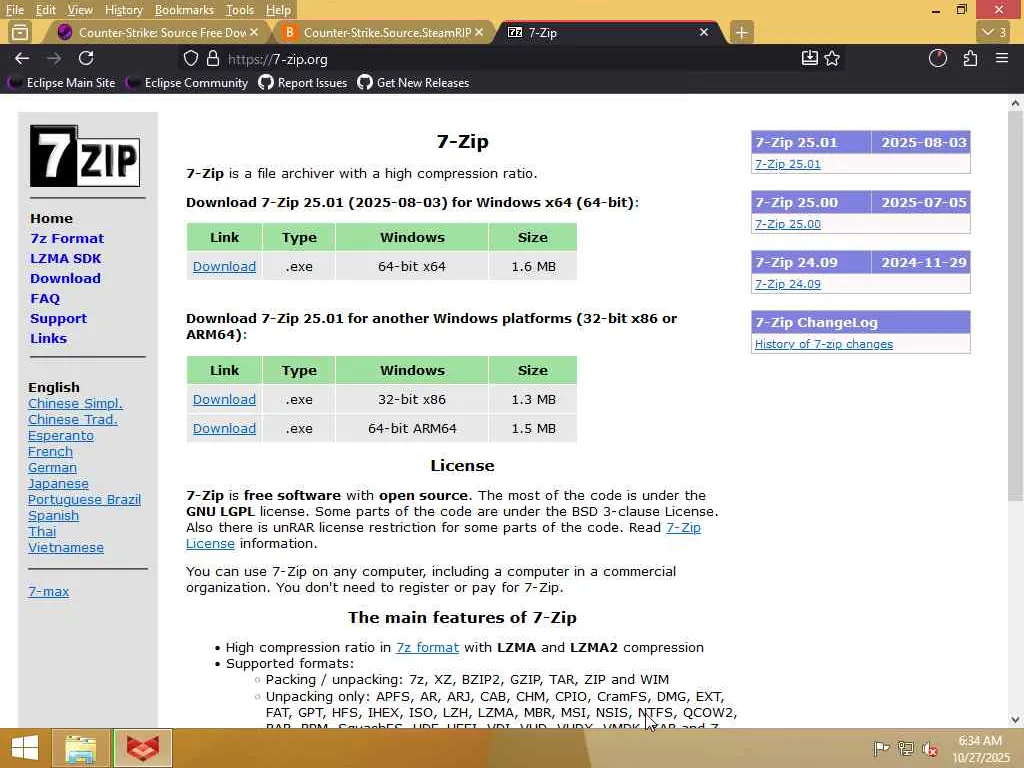Switch language to Vietnamese
Screen dimensions: 1024x768
[x=66, y=548]
